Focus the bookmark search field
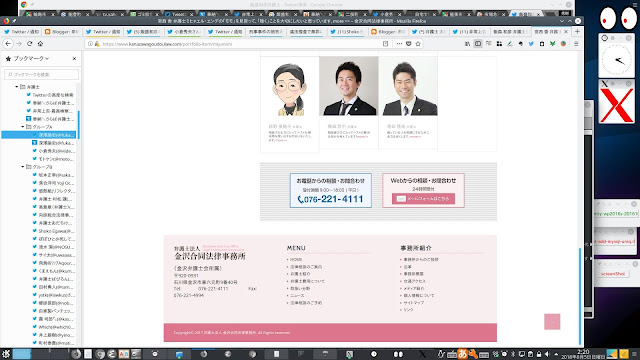640x360 pixels. point(41,75)
